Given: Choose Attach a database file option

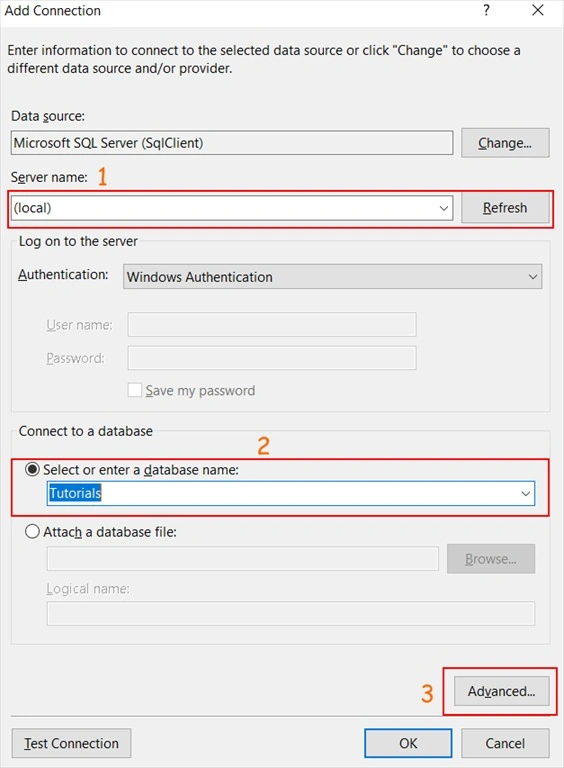Looking at the screenshot, I should coord(32,531).
